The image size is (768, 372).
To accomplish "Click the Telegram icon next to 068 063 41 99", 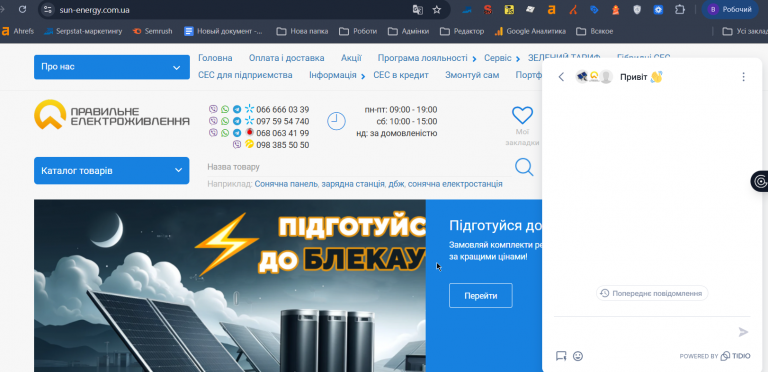I will (x=237, y=133).
